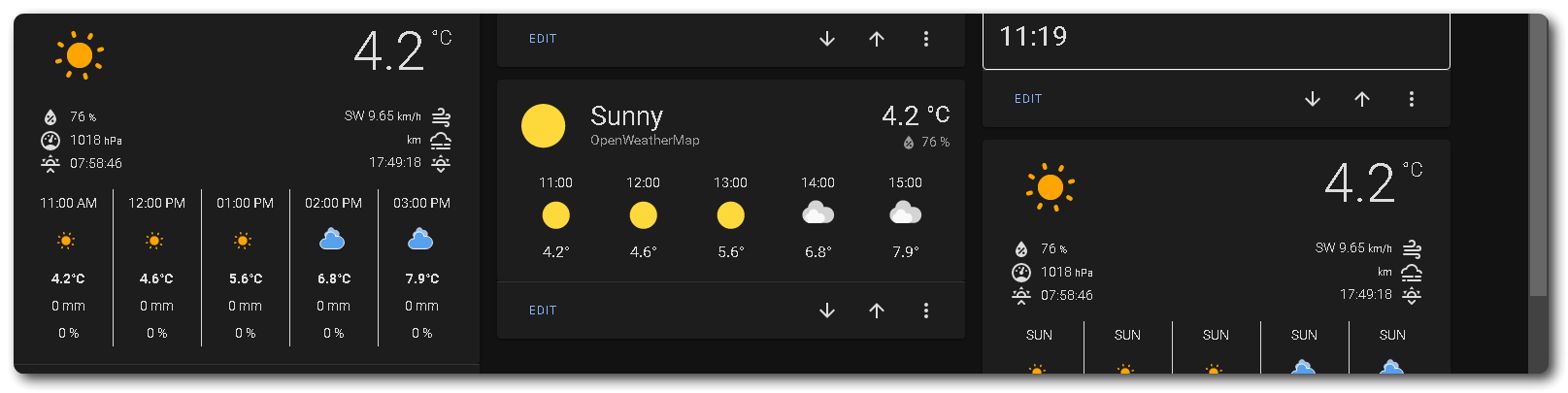
Task: Click the cloud icon under the 14:00 forecast
Action: tap(817, 213)
